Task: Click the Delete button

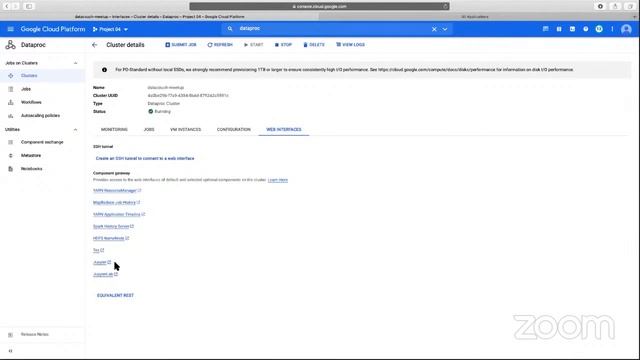Action: [x=314, y=45]
